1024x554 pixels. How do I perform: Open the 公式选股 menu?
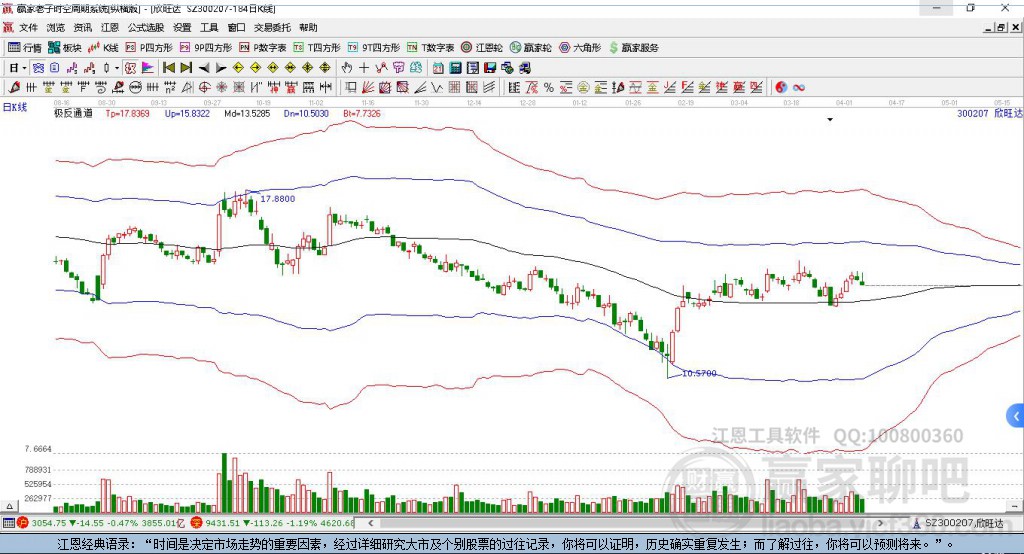click(146, 27)
